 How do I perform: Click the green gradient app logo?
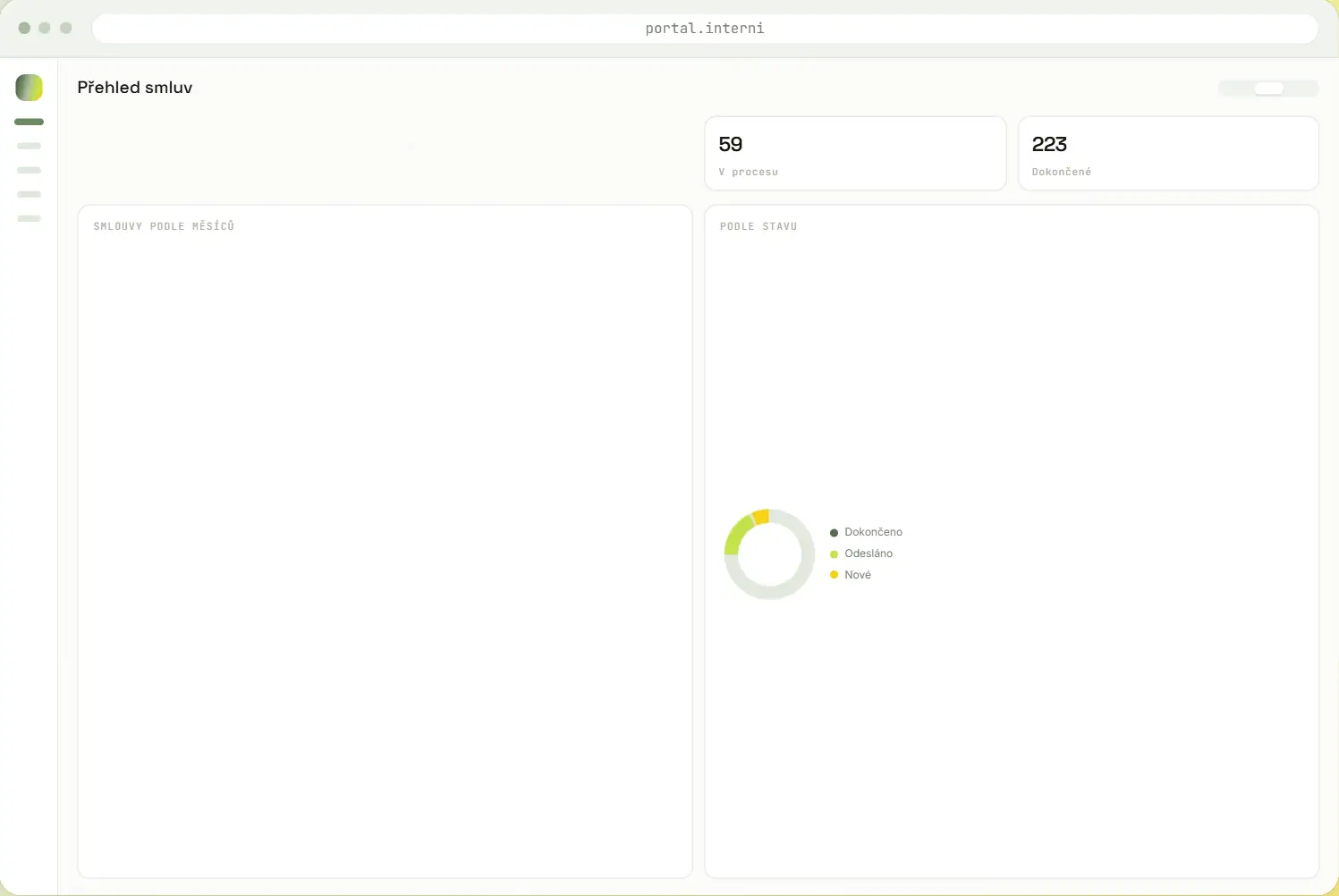pos(29,88)
